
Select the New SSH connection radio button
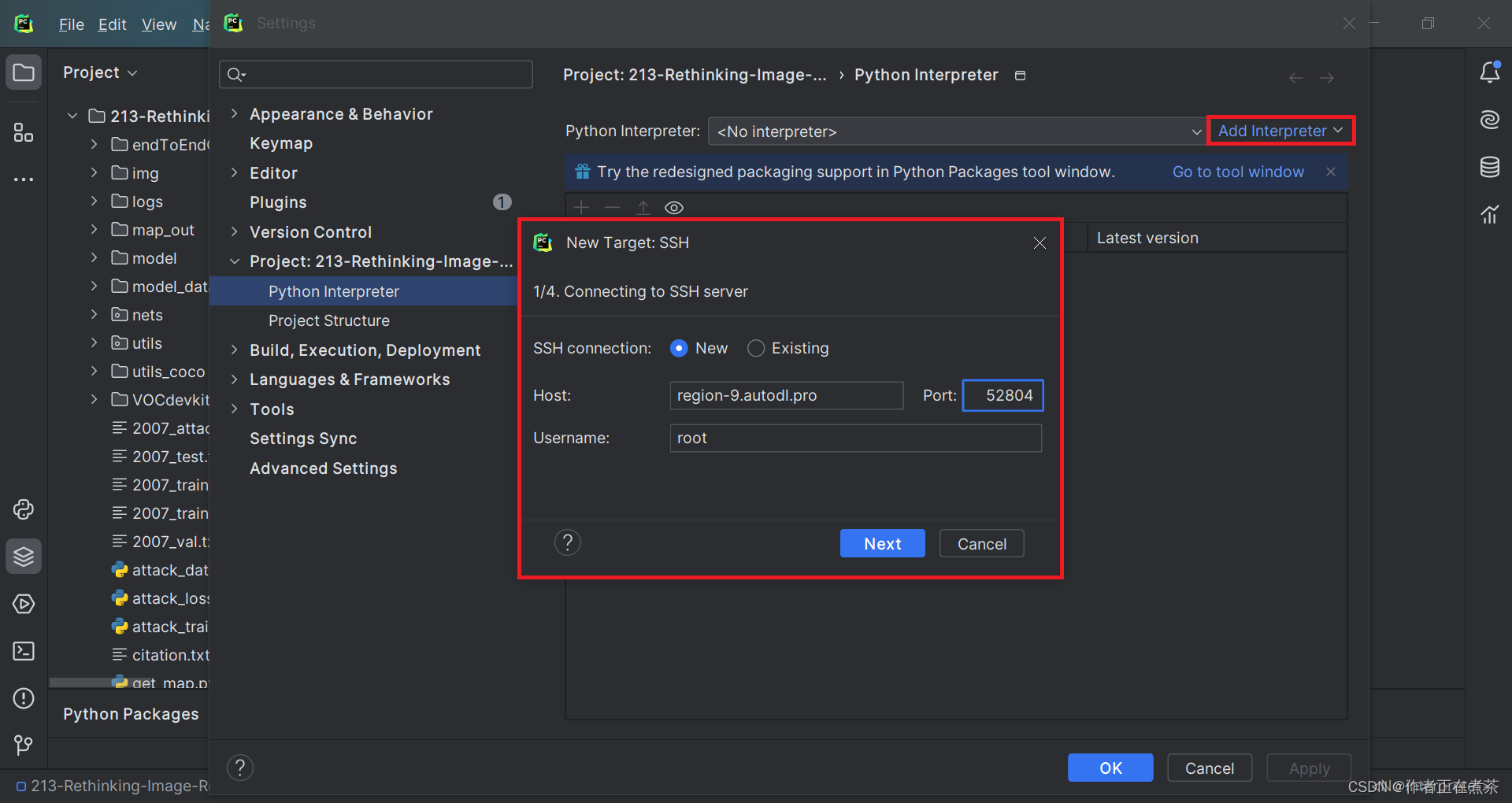coord(679,348)
